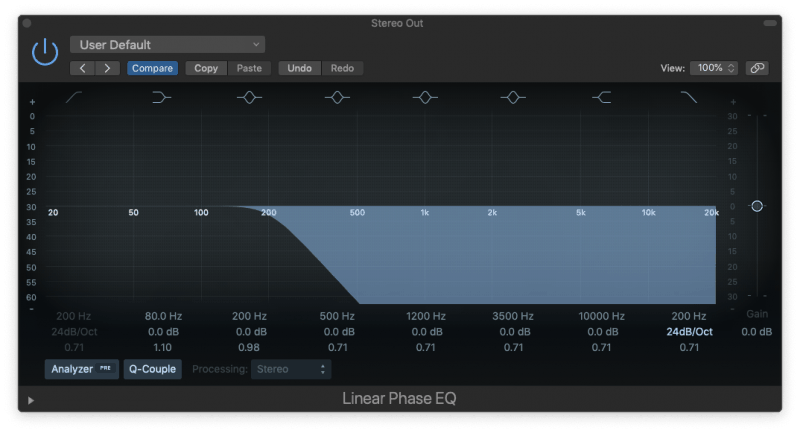Toggle the low shelf band icon
This screenshot has width=800, height=433.
pyautogui.click(x=162, y=97)
